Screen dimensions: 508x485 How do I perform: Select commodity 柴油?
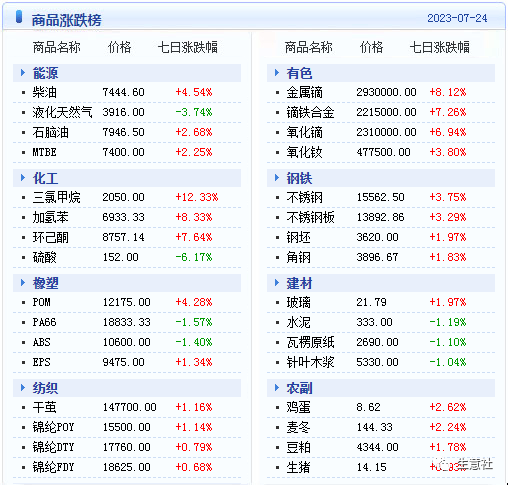45,92
